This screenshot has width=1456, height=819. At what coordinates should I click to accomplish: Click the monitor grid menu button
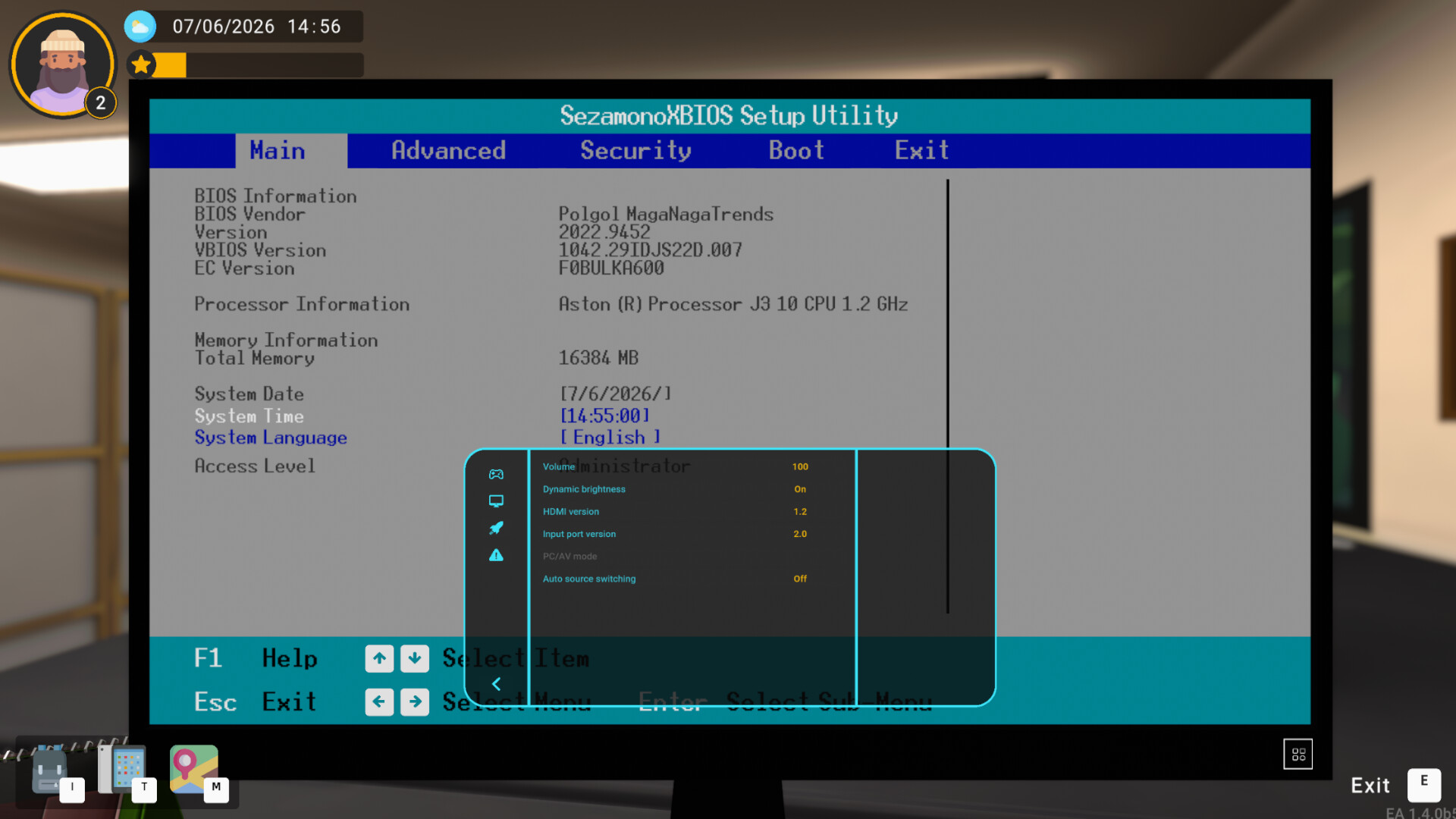pos(1298,755)
